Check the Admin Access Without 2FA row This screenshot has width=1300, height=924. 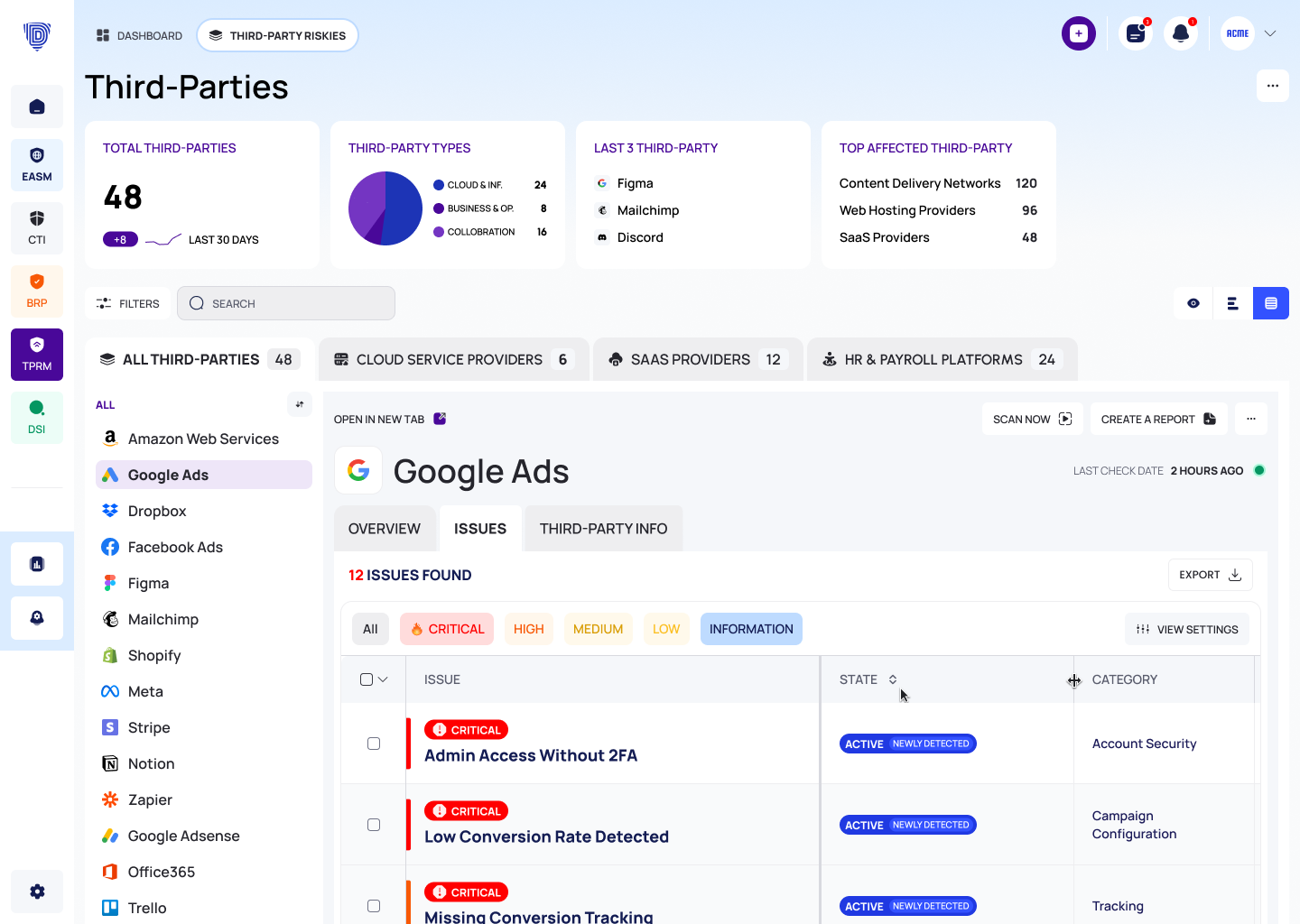click(374, 744)
